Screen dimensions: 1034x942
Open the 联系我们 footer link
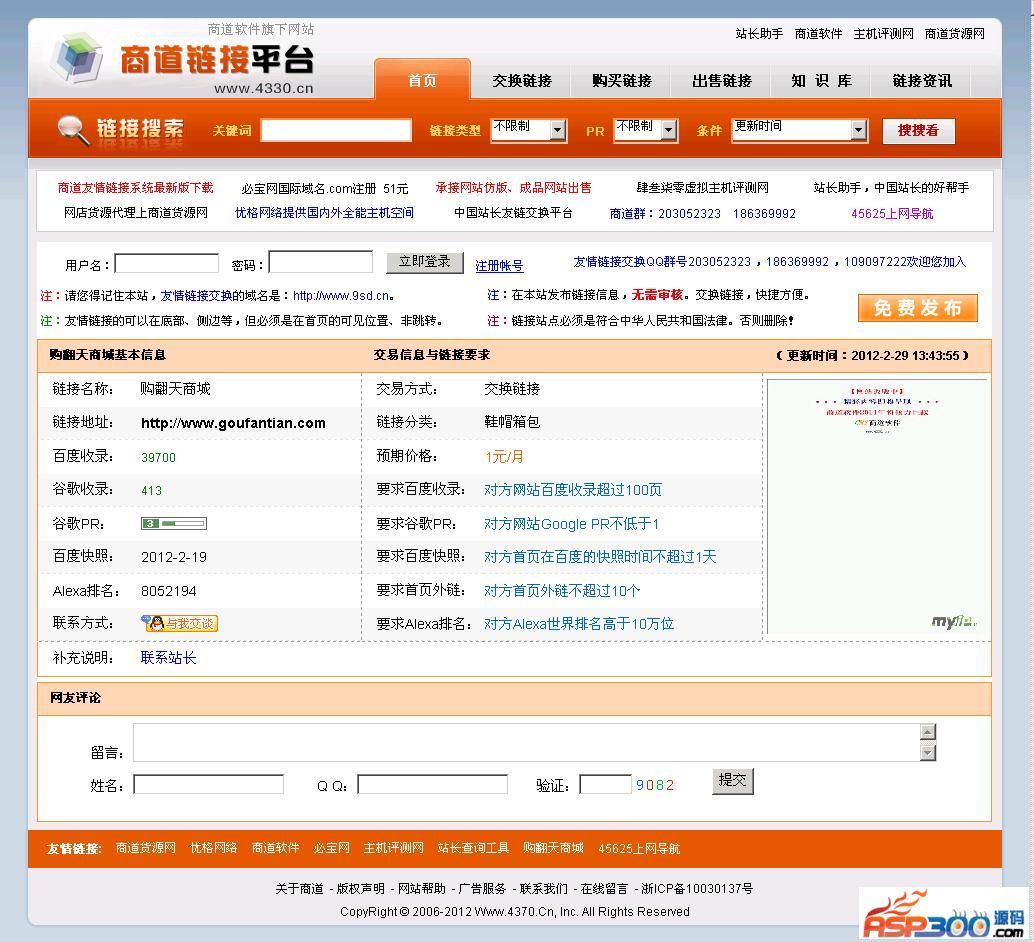tap(543, 889)
